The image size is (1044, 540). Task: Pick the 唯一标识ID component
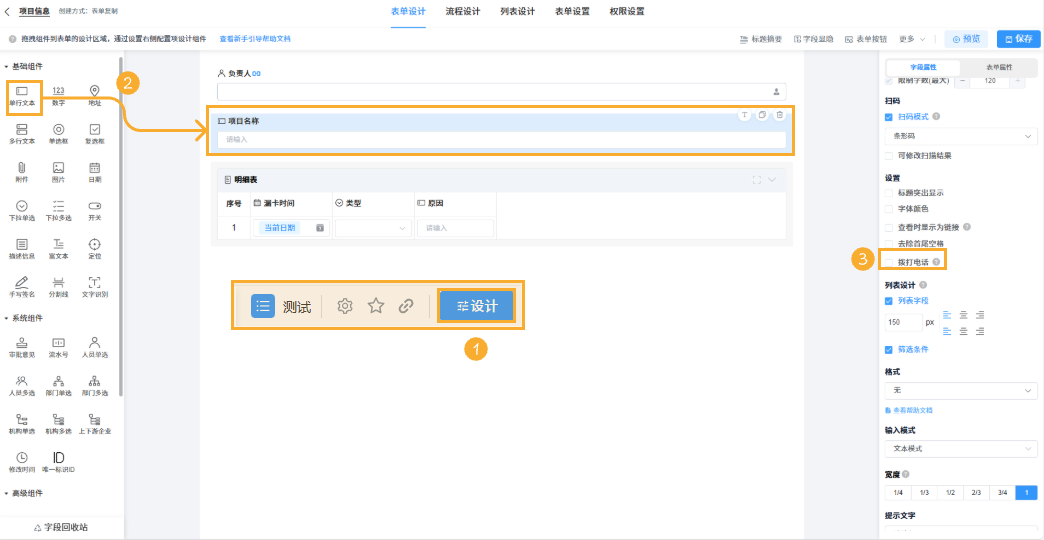[x=59, y=462]
